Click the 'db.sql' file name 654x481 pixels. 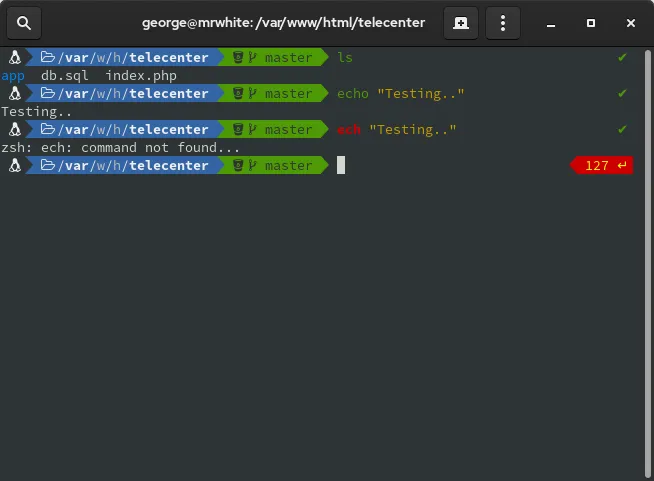coord(65,76)
